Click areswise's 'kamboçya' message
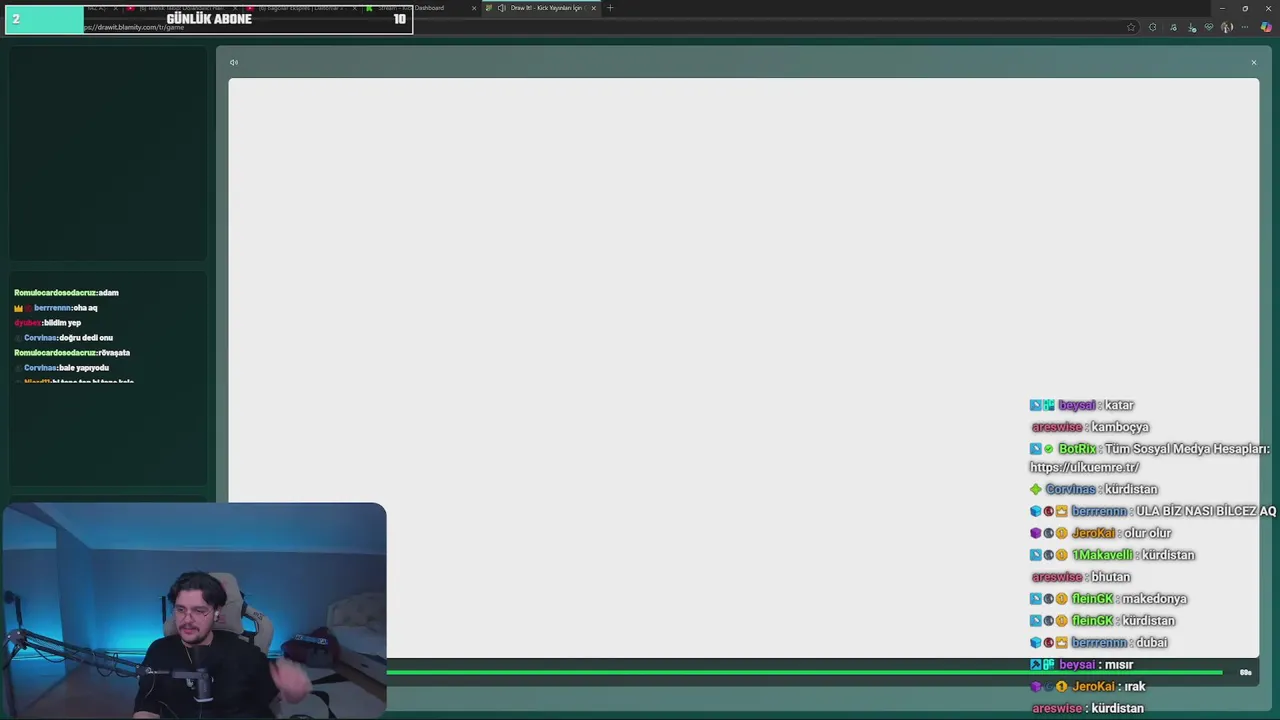Viewport: 1280px width, 720px height. [1090, 427]
